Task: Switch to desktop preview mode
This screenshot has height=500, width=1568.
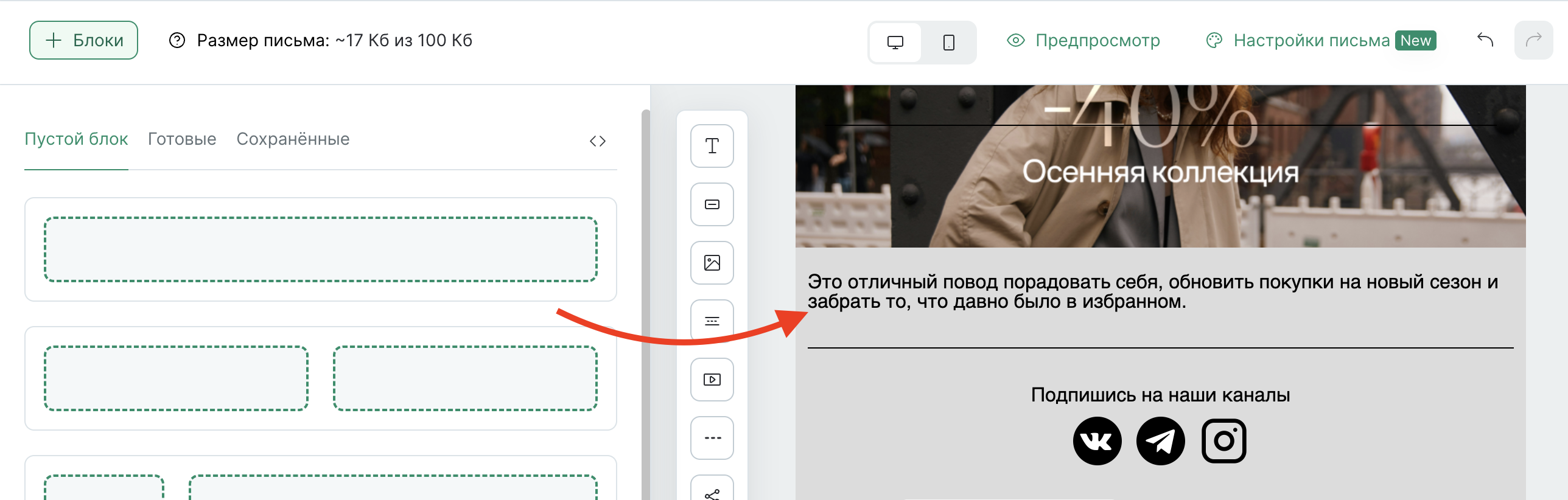Action: point(895,42)
